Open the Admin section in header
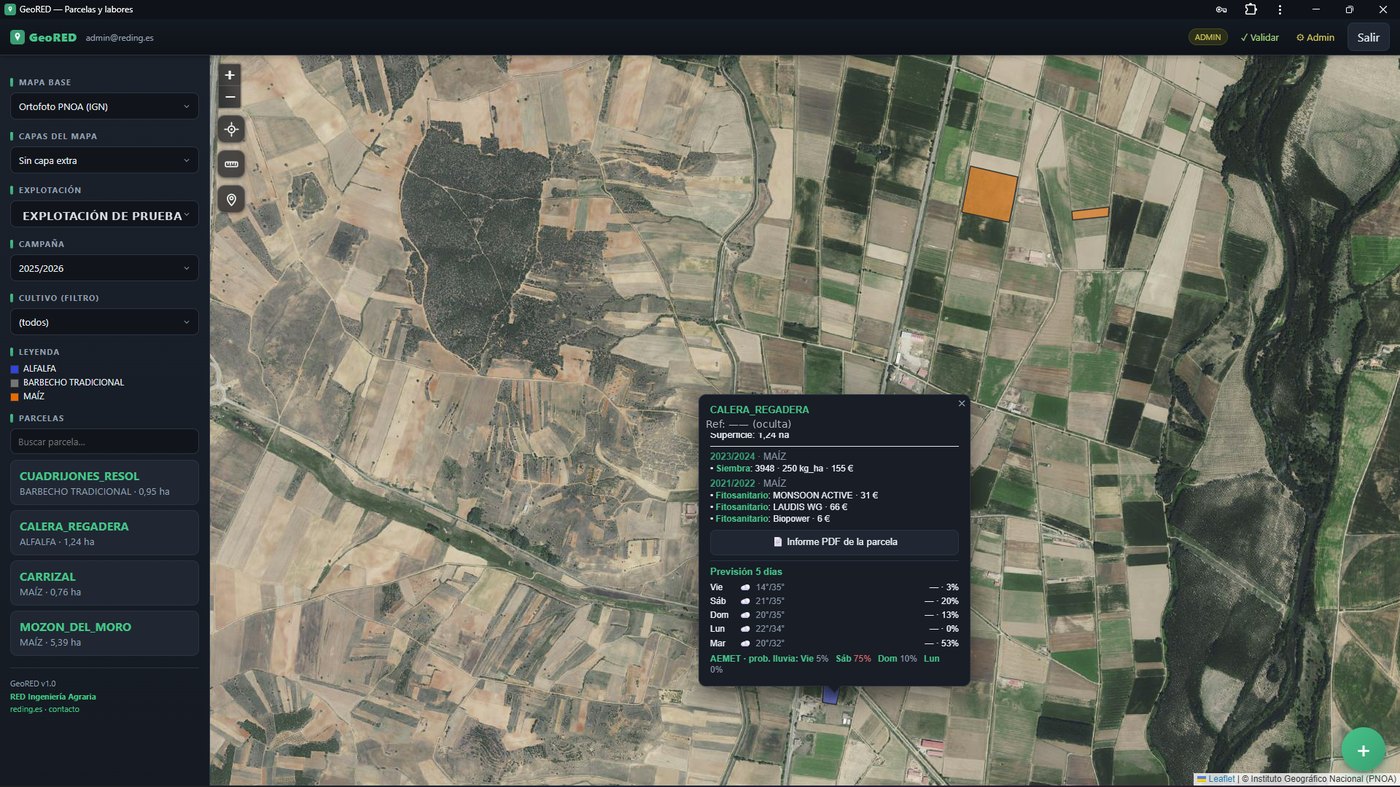The image size is (1400, 787). pos(1315,37)
